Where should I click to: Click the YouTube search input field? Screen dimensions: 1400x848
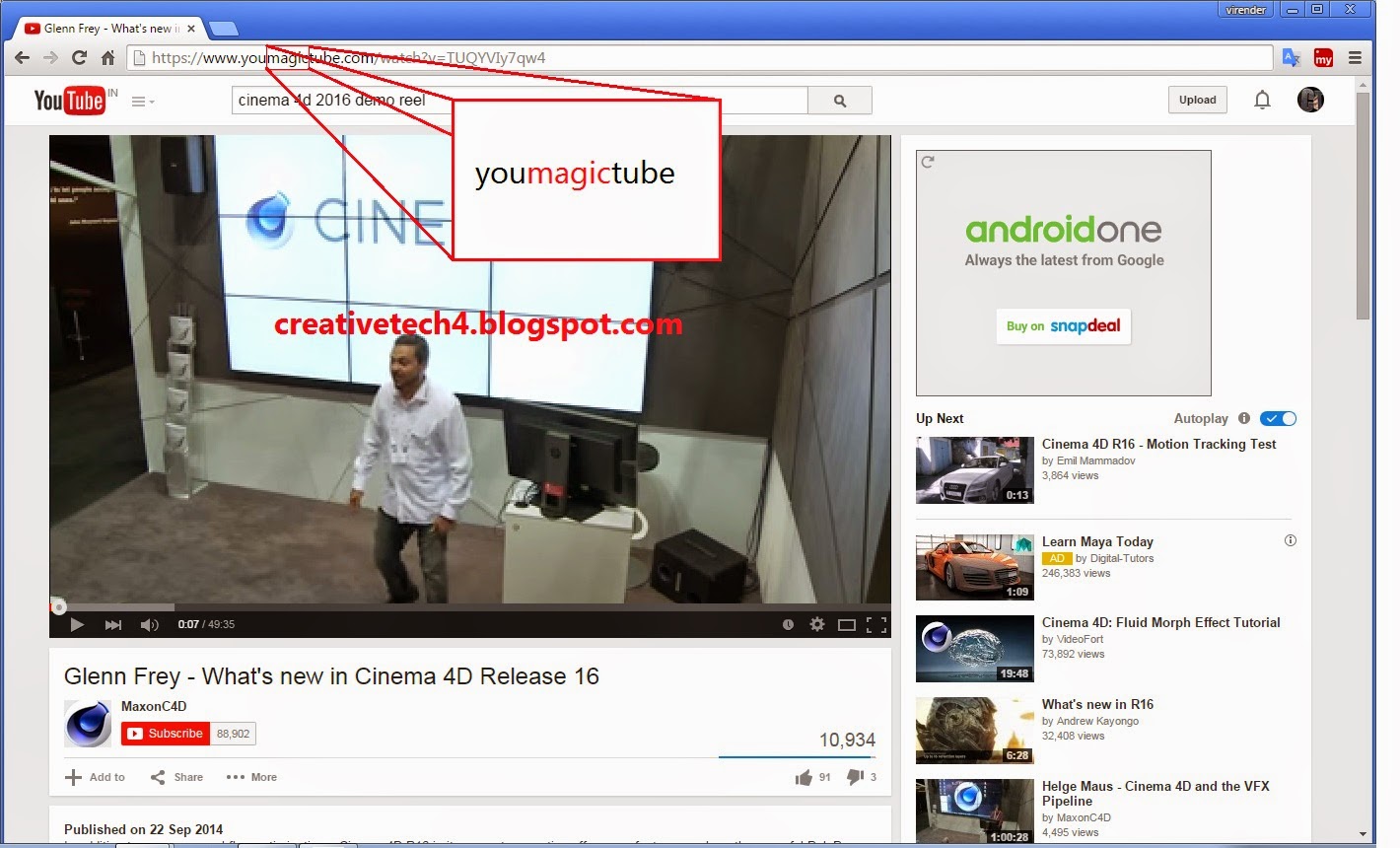520,101
